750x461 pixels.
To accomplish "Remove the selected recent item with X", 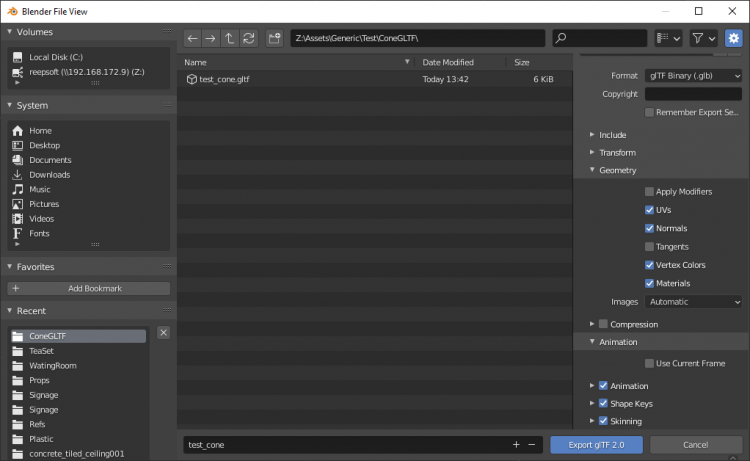I will pyautogui.click(x=164, y=332).
